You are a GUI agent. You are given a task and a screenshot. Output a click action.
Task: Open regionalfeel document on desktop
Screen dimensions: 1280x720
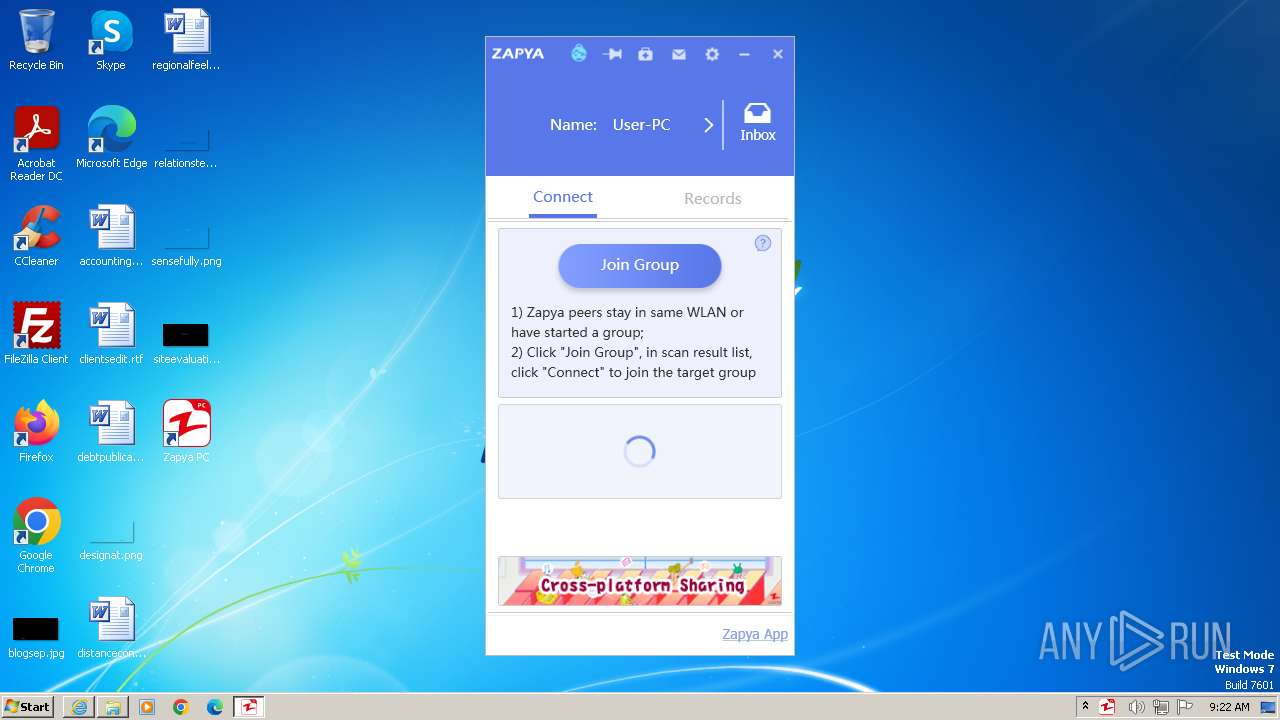click(186, 40)
